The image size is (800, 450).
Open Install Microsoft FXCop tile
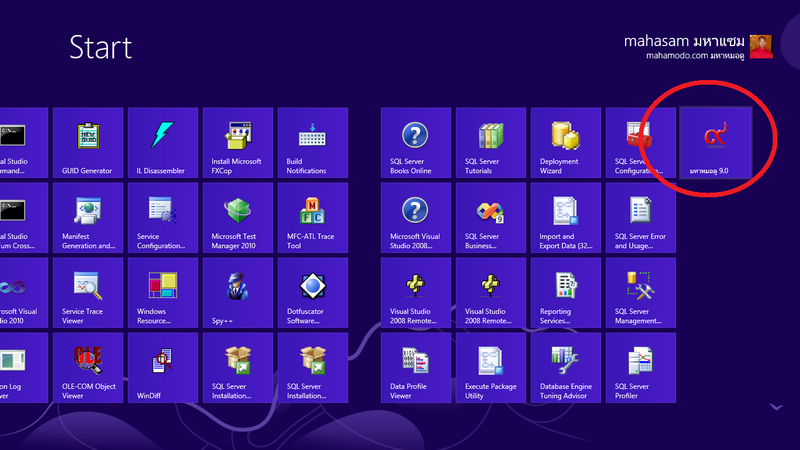(x=238, y=143)
